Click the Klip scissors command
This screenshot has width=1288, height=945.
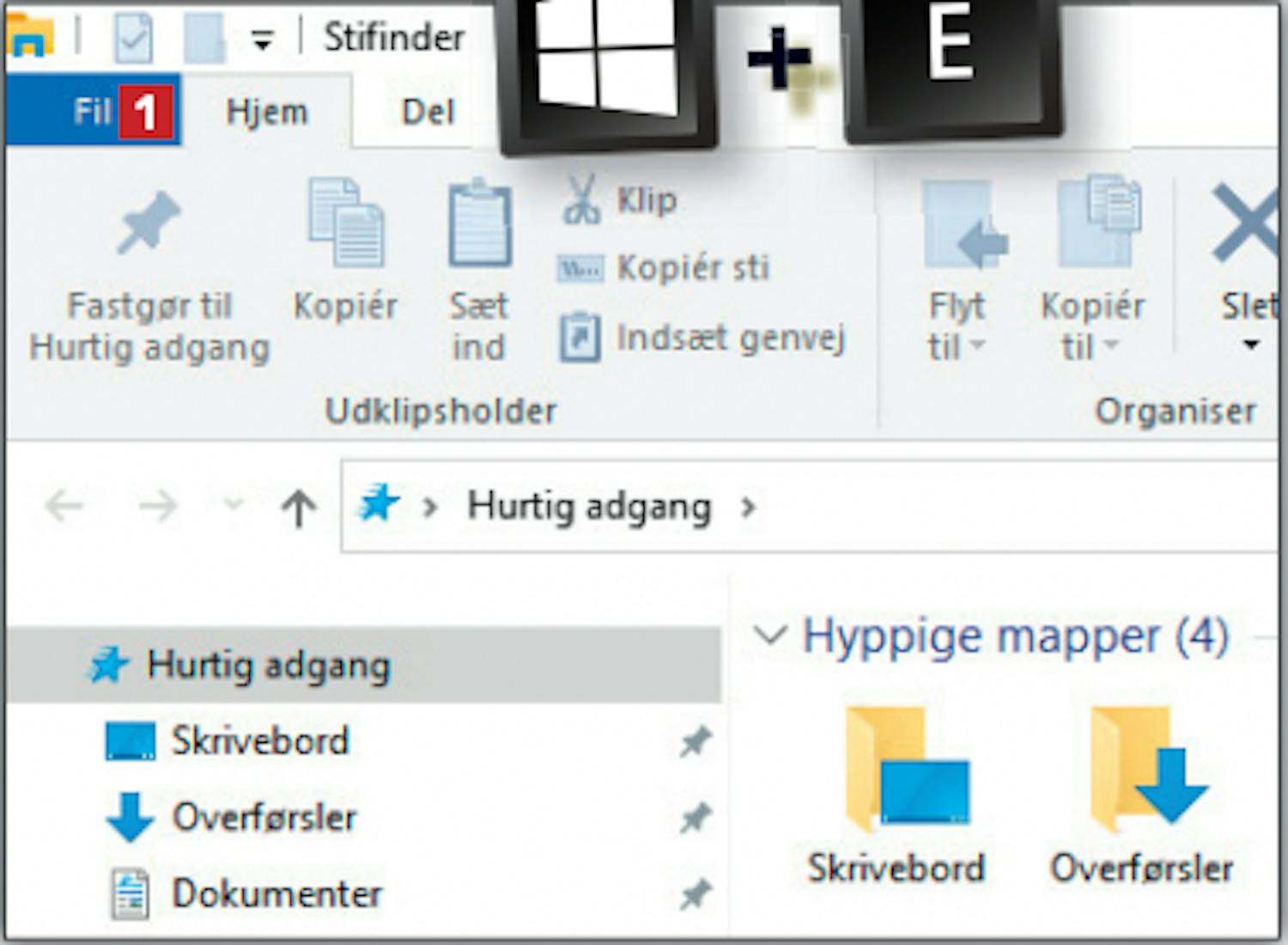coord(620,200)
